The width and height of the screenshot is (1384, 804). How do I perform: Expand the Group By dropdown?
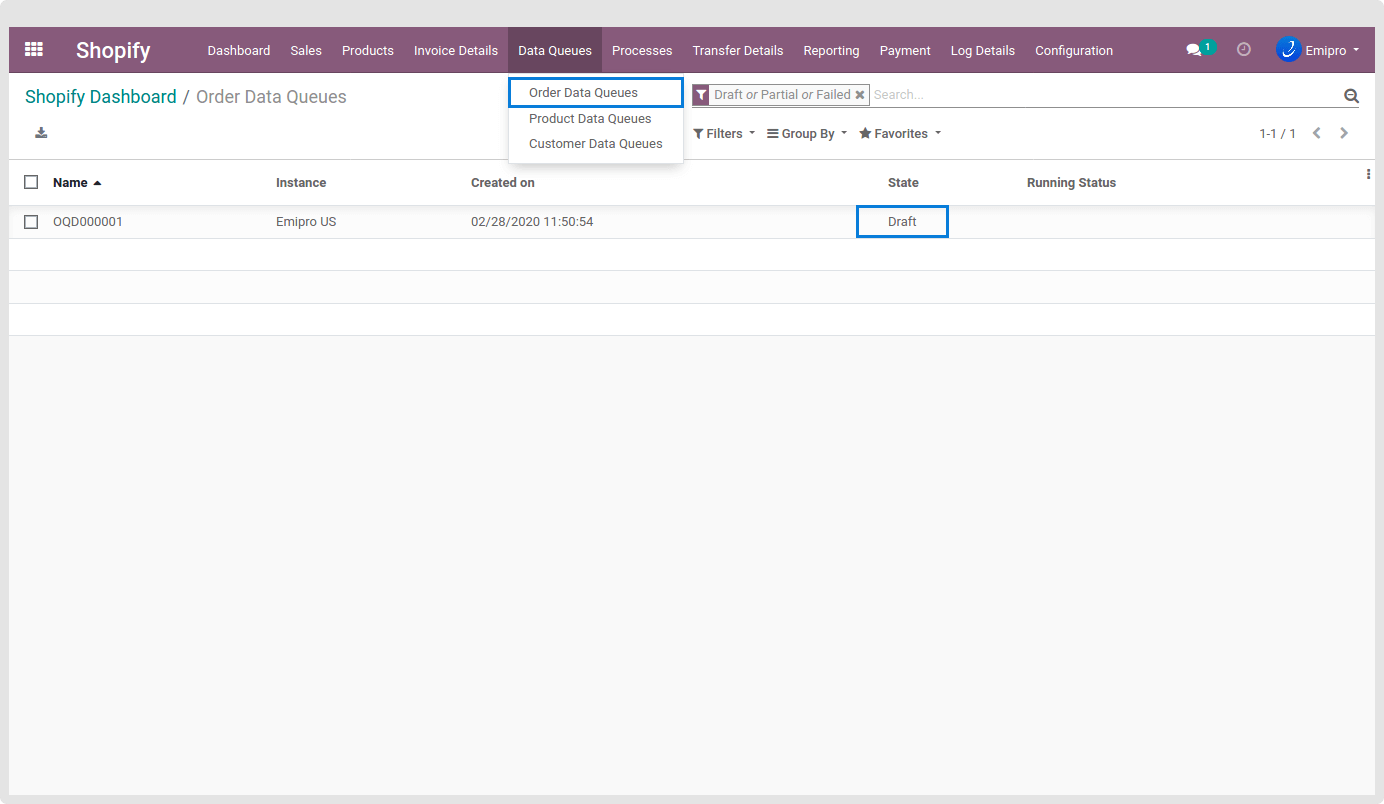click(x=807, y=134)
